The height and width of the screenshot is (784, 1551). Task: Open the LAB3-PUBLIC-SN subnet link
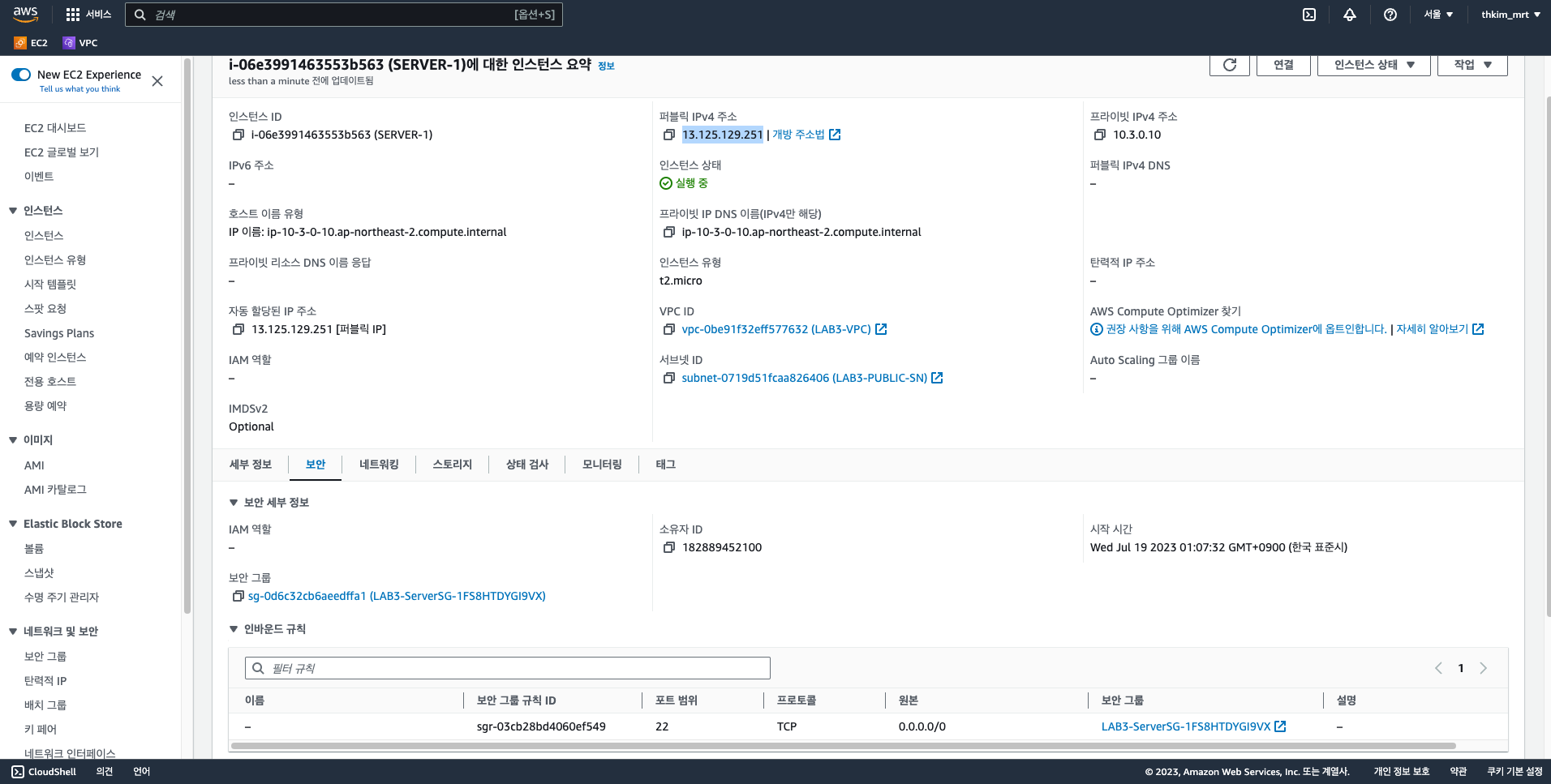[x=804, y=378]
